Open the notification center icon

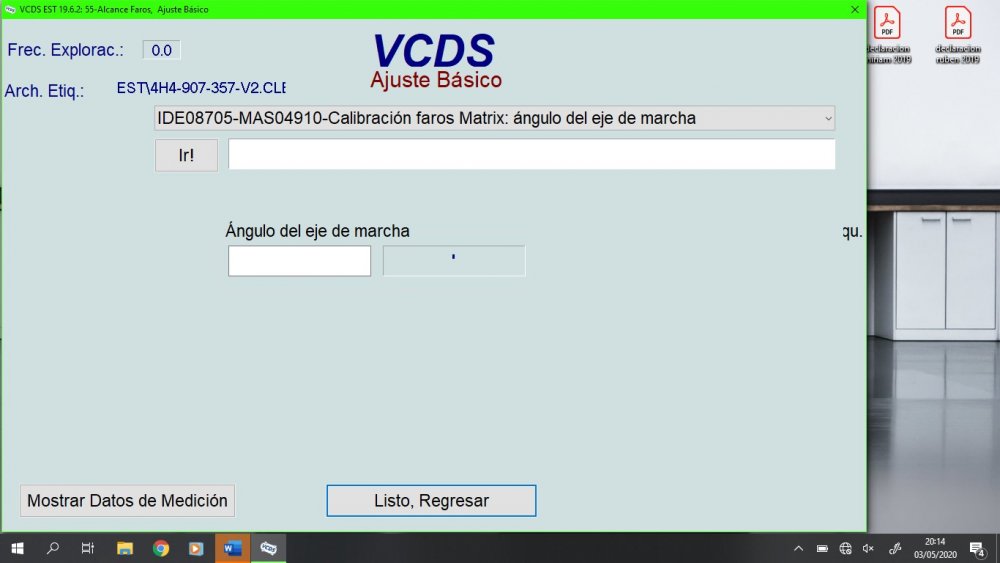point(977,548)
